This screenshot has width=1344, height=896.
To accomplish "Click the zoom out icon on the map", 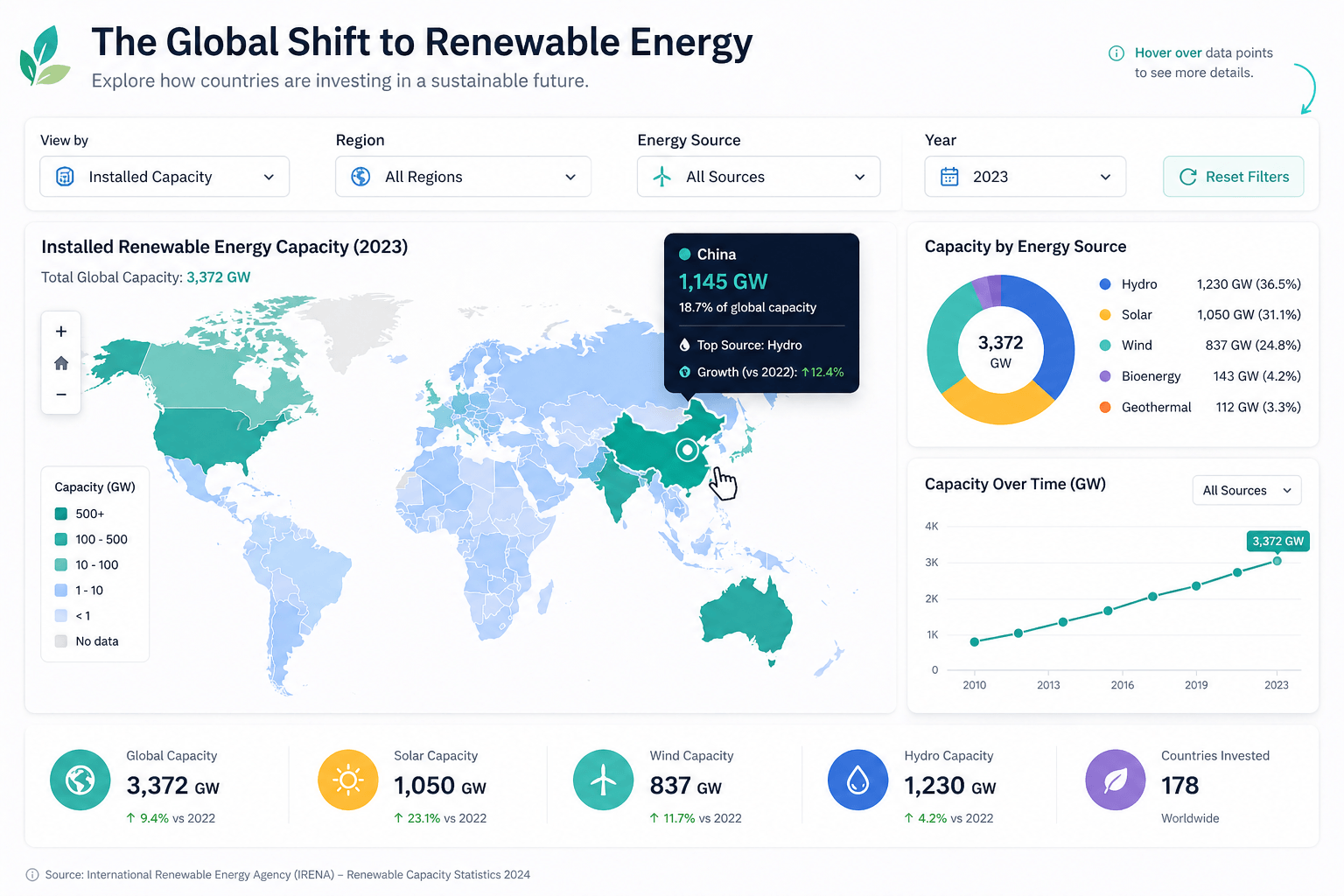I will (x=60, y=394).
